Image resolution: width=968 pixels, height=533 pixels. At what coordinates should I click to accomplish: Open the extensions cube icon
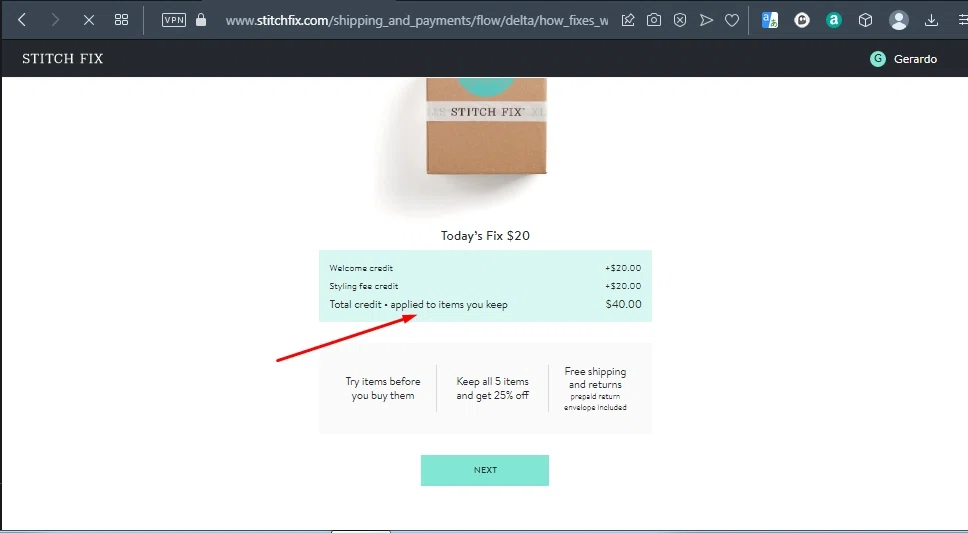click(x=866, y=20)
